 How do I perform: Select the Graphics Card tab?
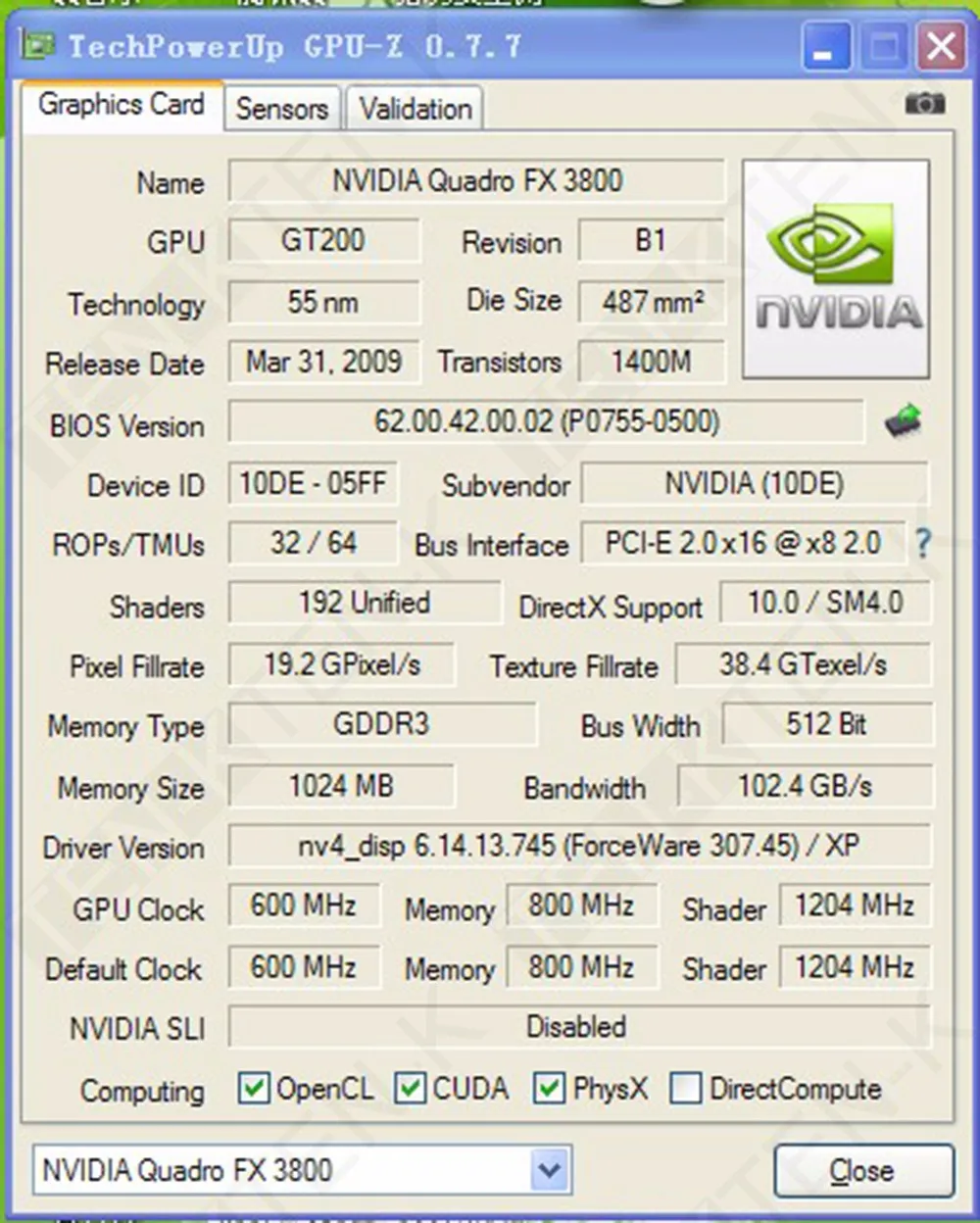pyautogui.click(x=122, y=104)
